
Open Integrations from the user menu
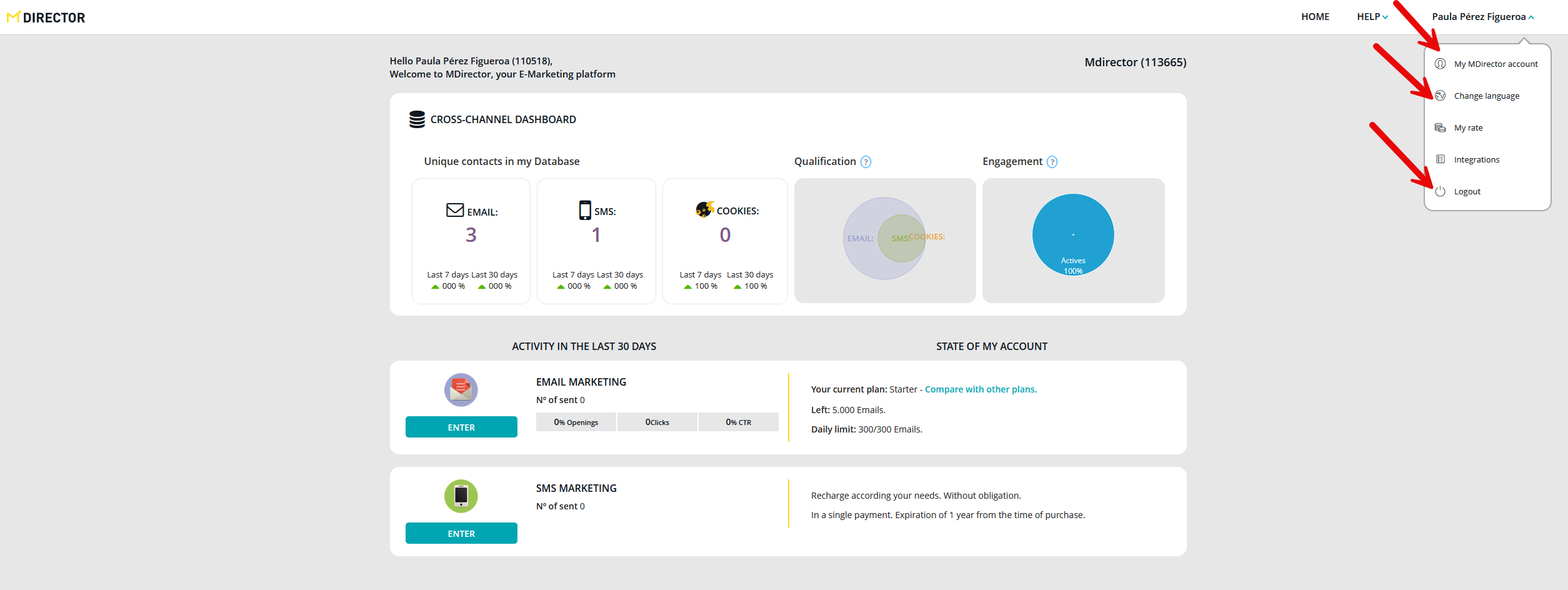(x=1476, y=159)
